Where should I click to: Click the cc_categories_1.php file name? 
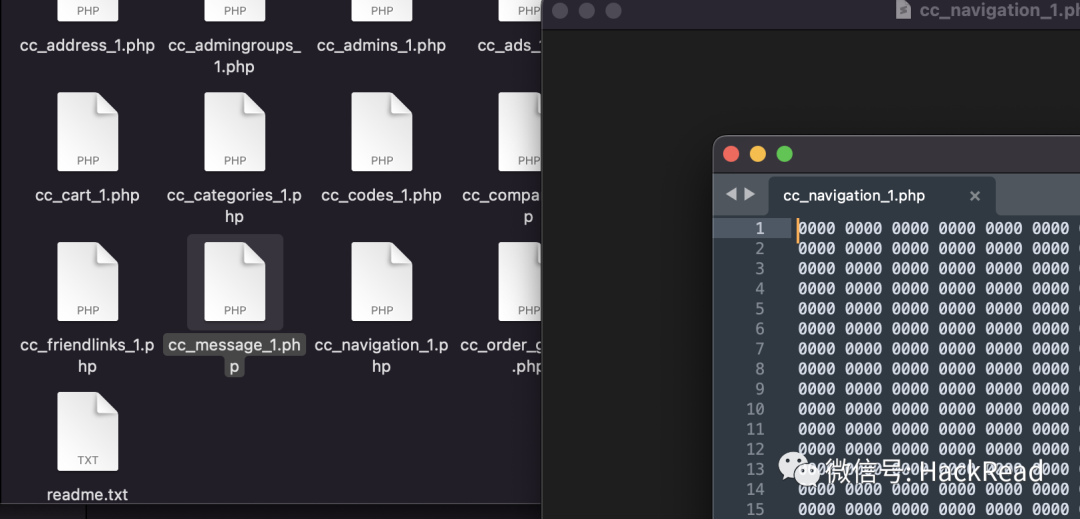click(x=234, y=206)
